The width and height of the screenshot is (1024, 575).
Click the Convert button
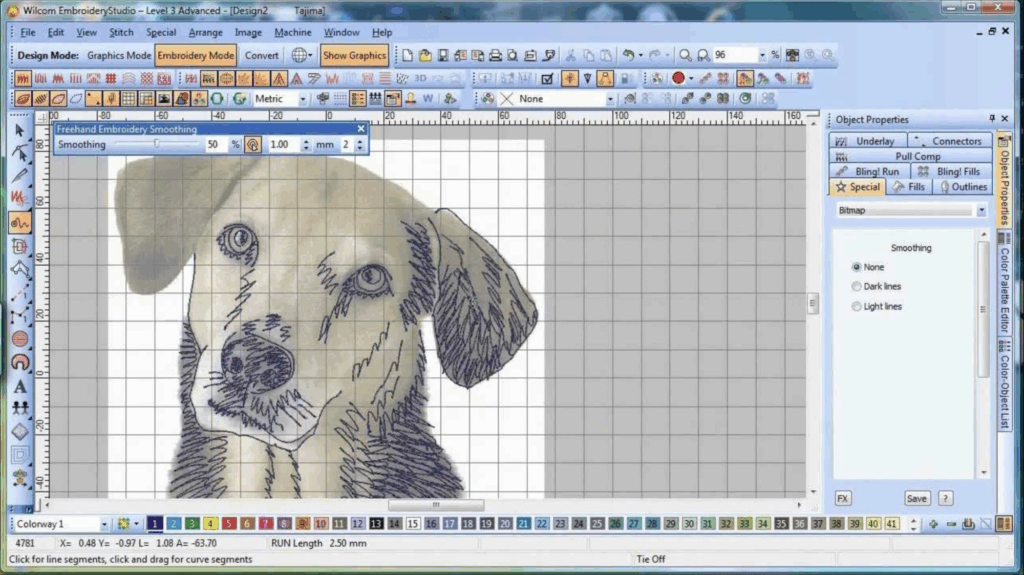(x=261, y=56)
